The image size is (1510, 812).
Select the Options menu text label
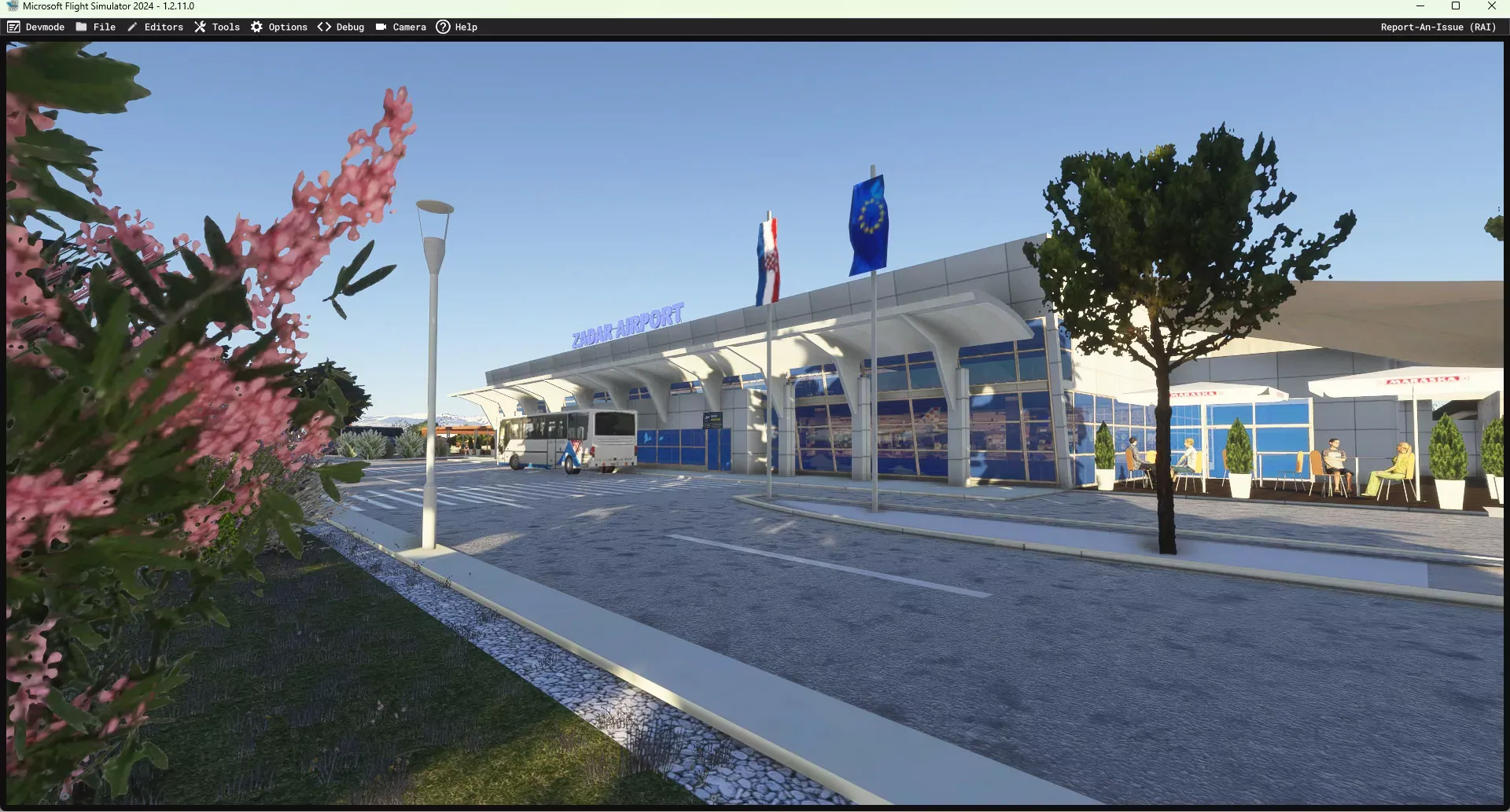(288, 27)
